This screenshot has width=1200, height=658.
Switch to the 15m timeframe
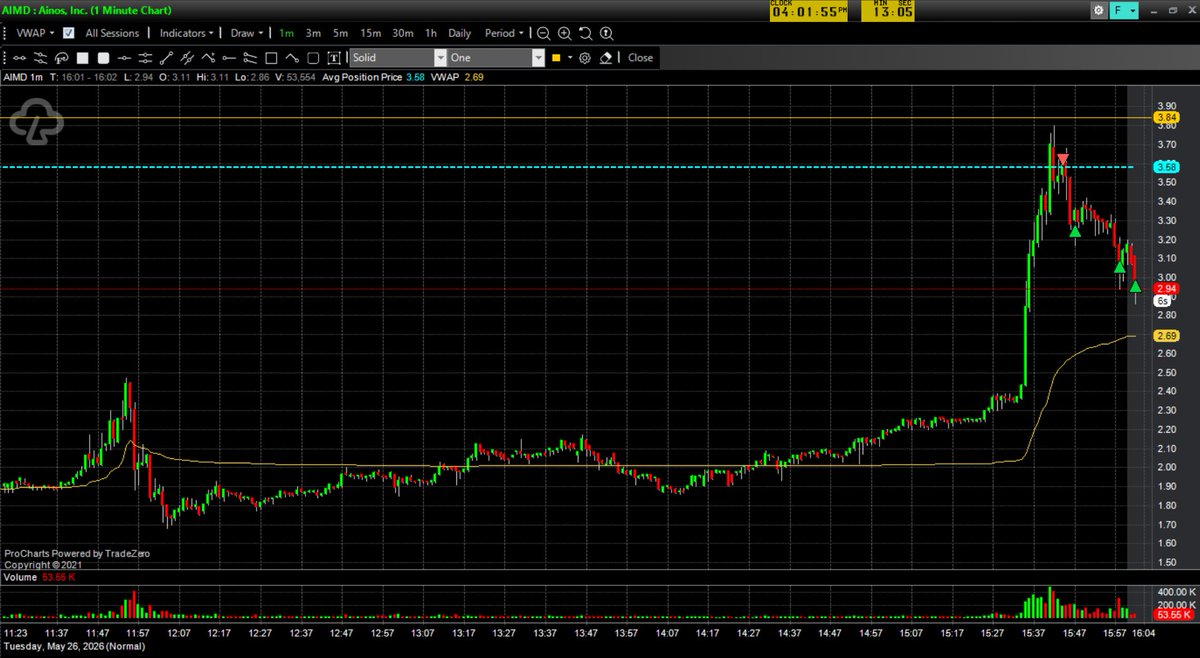[x=370, y=33]
